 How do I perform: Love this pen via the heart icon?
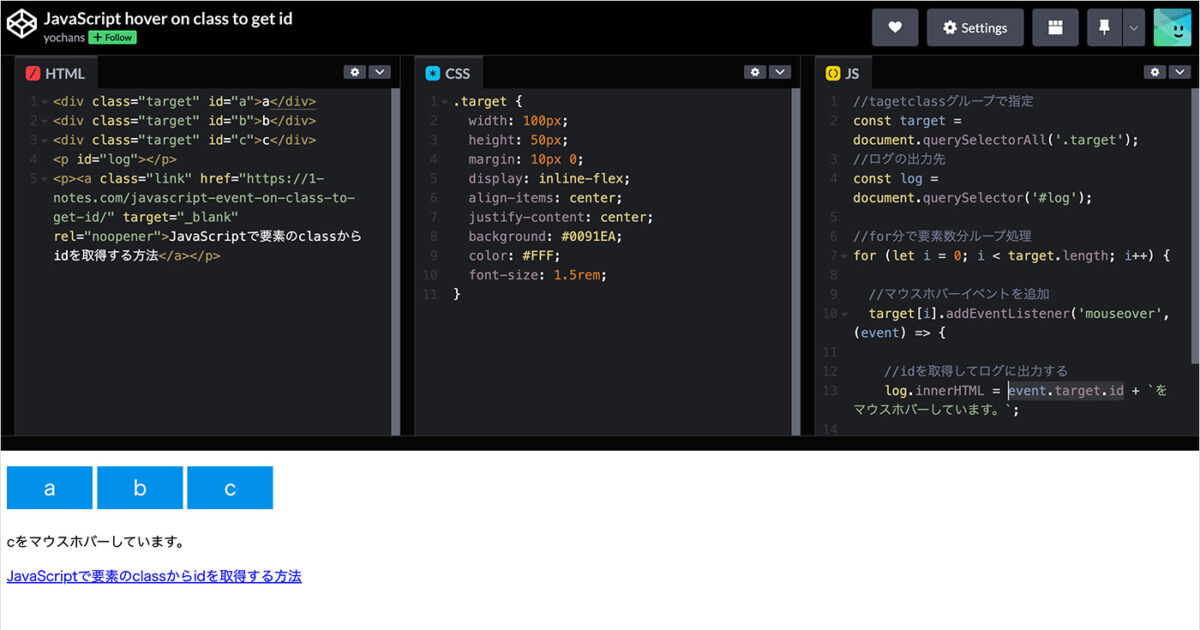click(894, 27)
